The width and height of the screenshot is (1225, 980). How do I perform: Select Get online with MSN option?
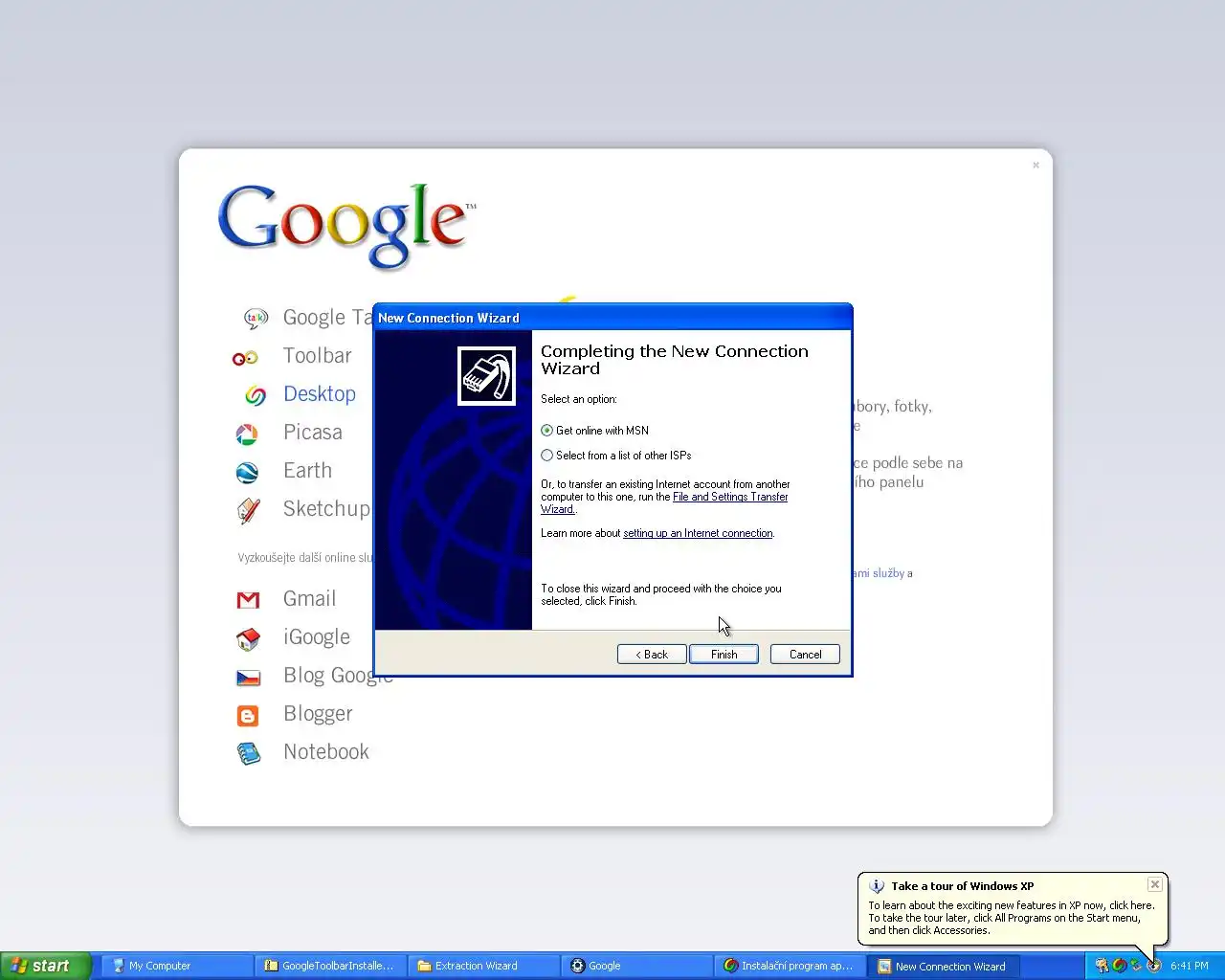(594, 431)
